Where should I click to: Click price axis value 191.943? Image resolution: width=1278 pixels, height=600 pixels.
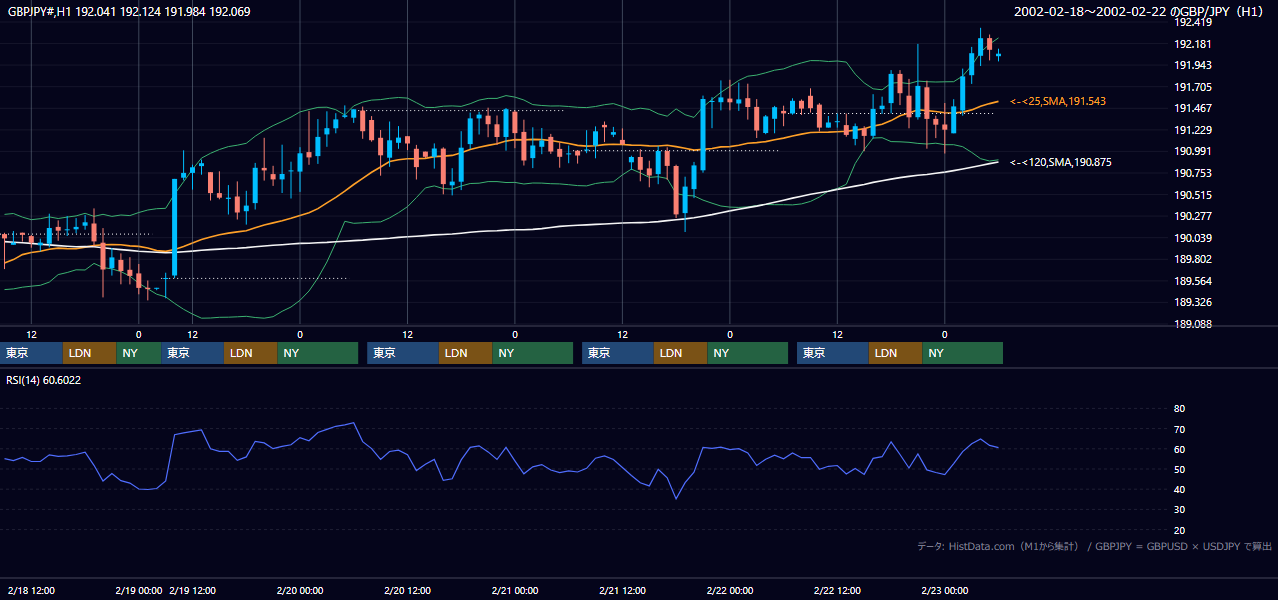point(1192,65)
